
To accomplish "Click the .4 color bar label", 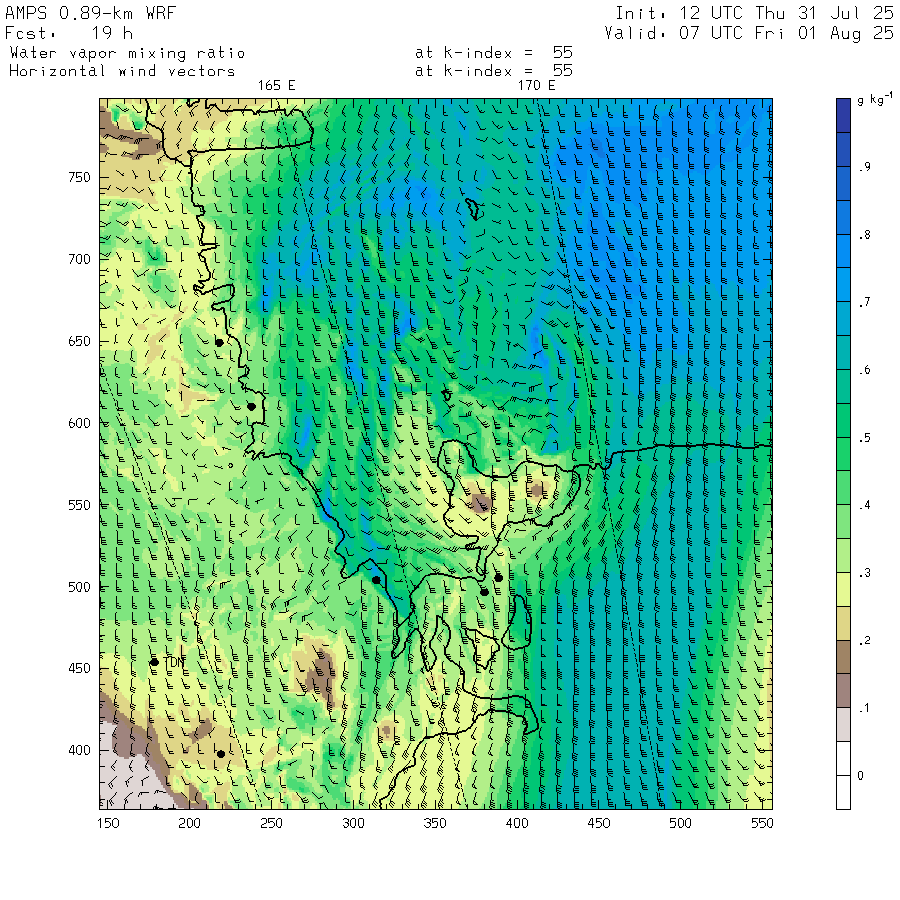I will (x=865, y=505).
